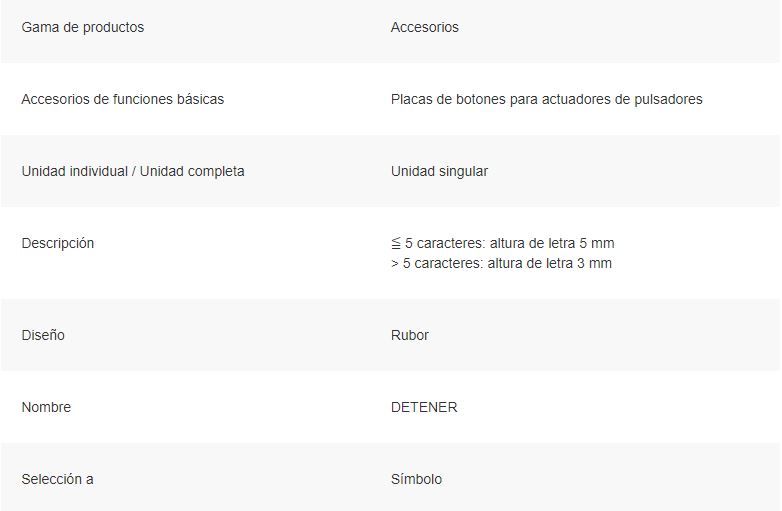Select the 'DETENER' value text
782x511 pixels.
click(424, 407)
